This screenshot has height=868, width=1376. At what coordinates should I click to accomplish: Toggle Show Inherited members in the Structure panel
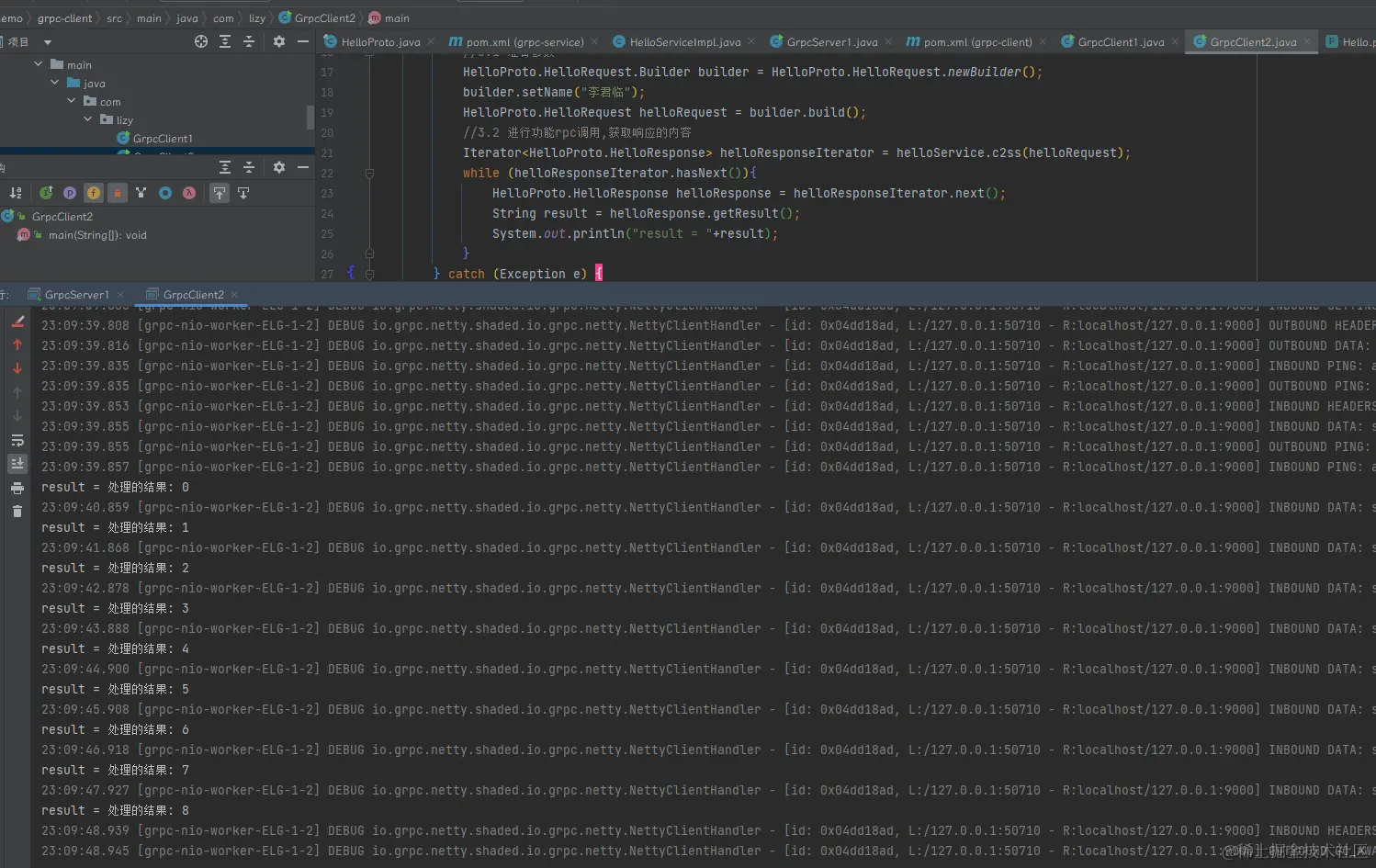(46, 193)
